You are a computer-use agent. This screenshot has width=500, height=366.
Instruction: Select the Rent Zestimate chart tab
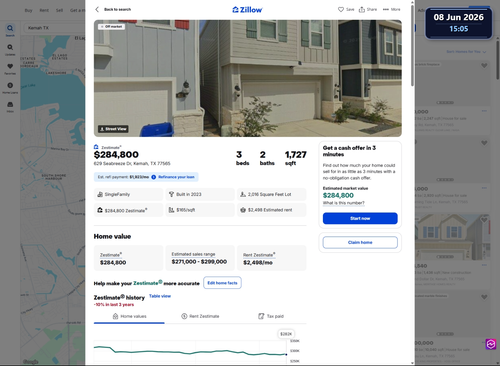point(200,316)
